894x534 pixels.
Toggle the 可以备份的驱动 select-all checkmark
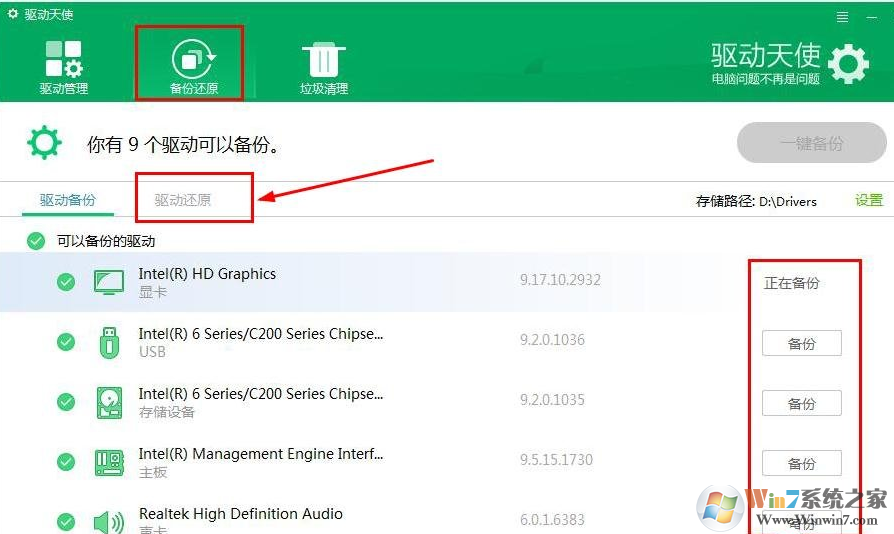click(x=35, y=241)
